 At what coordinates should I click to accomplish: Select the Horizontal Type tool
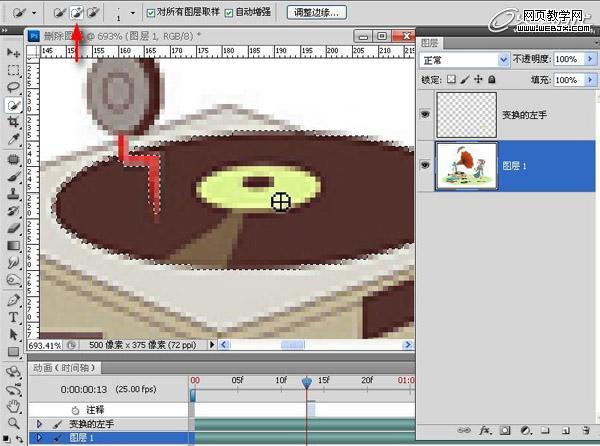point(14,317)
